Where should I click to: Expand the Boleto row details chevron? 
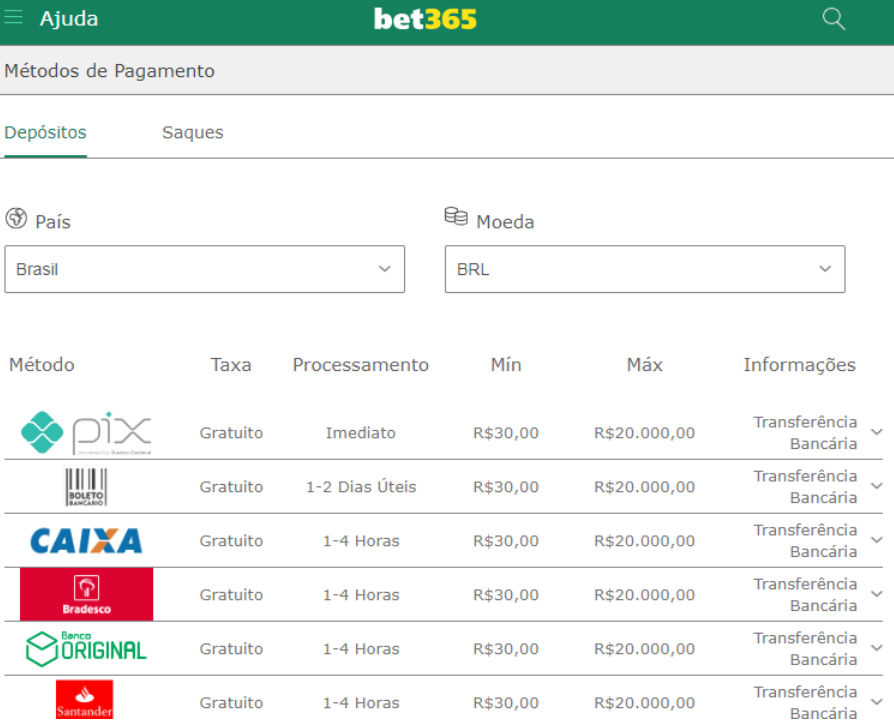tap(877, 486)
